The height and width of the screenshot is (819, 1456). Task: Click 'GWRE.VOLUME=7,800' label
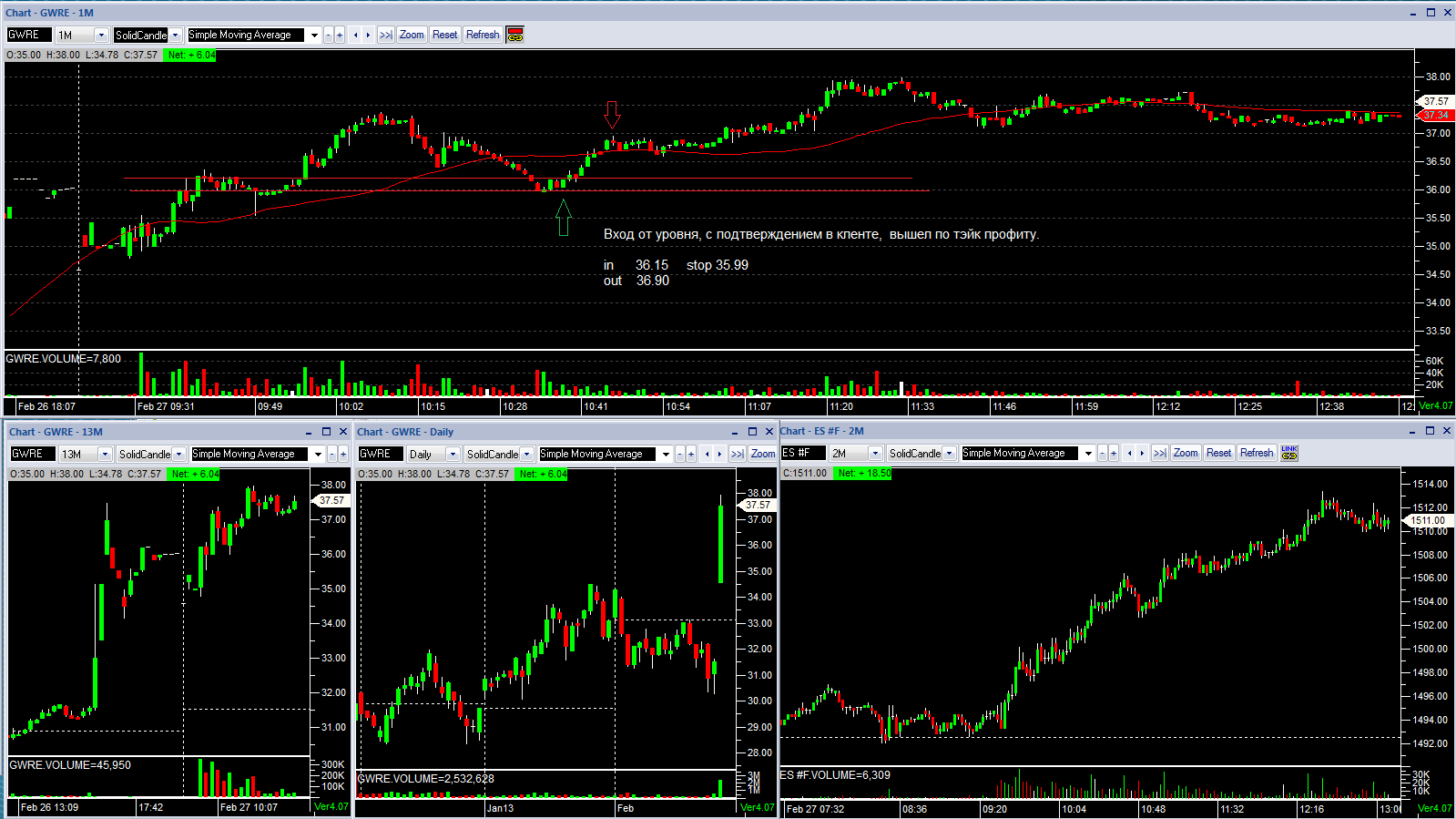[x=64, y=358]
